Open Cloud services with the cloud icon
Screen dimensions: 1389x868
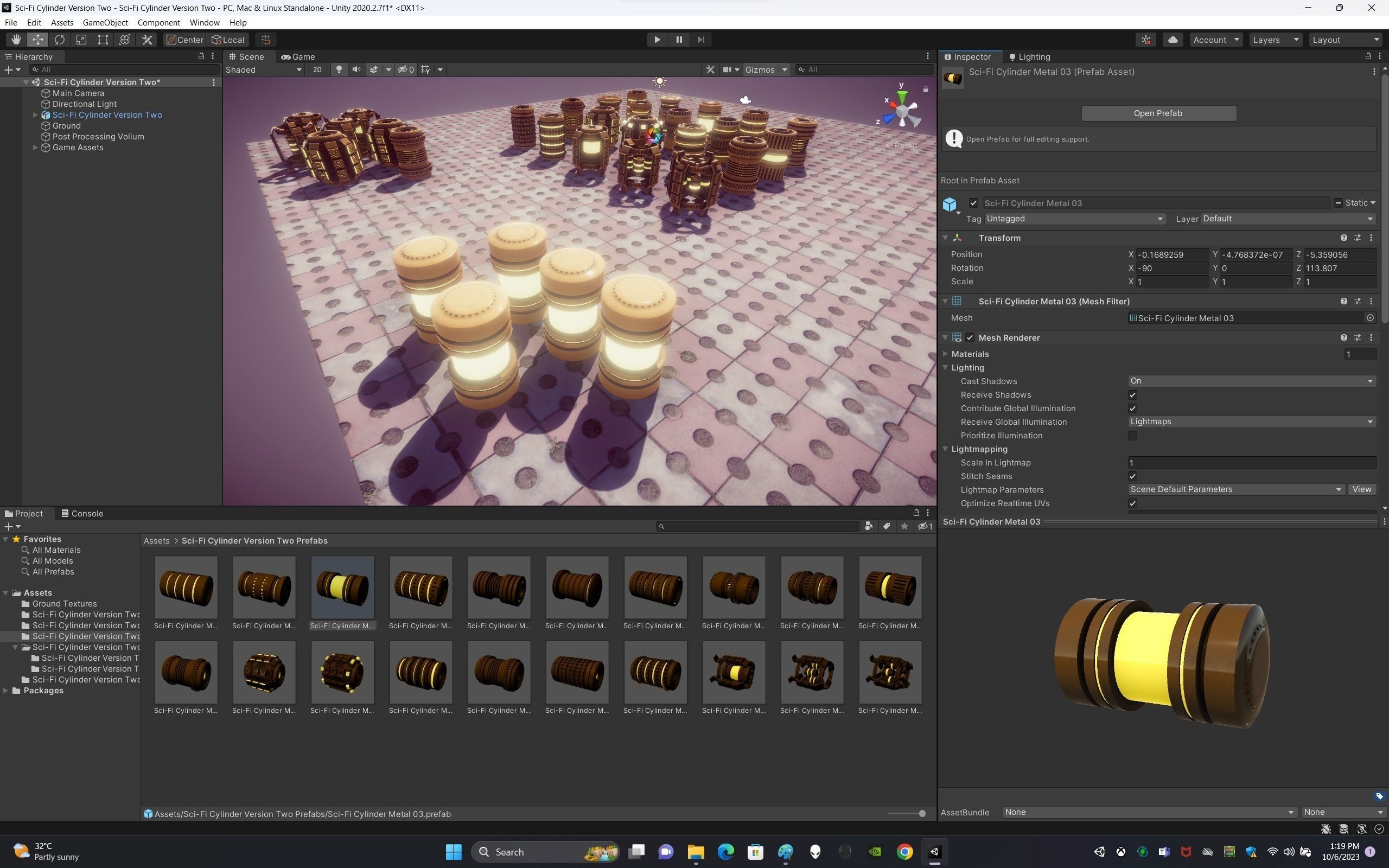pyautogui.click(x=1173, y=40)
